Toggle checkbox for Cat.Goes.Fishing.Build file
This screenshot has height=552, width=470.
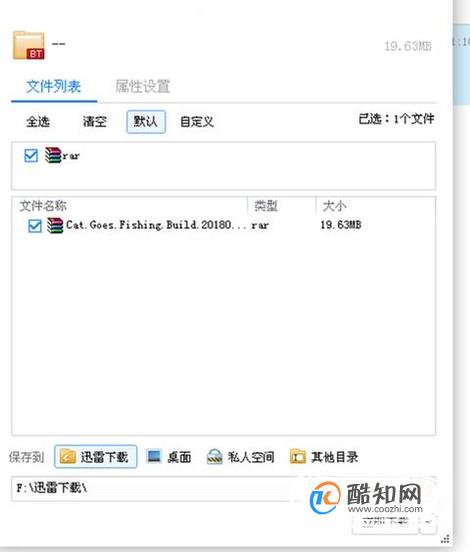35,226
